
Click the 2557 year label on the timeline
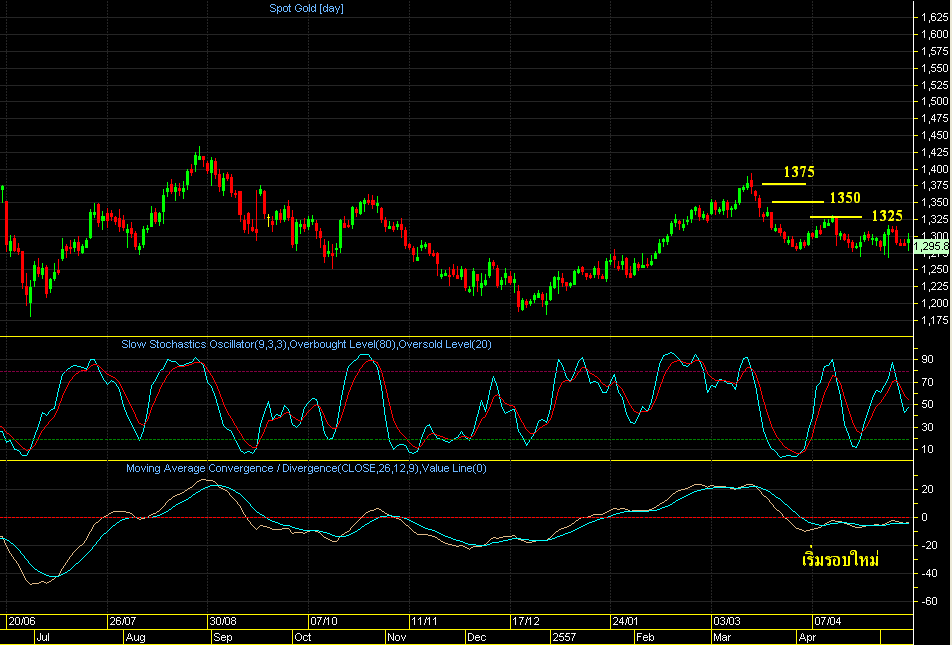(565, 636)
